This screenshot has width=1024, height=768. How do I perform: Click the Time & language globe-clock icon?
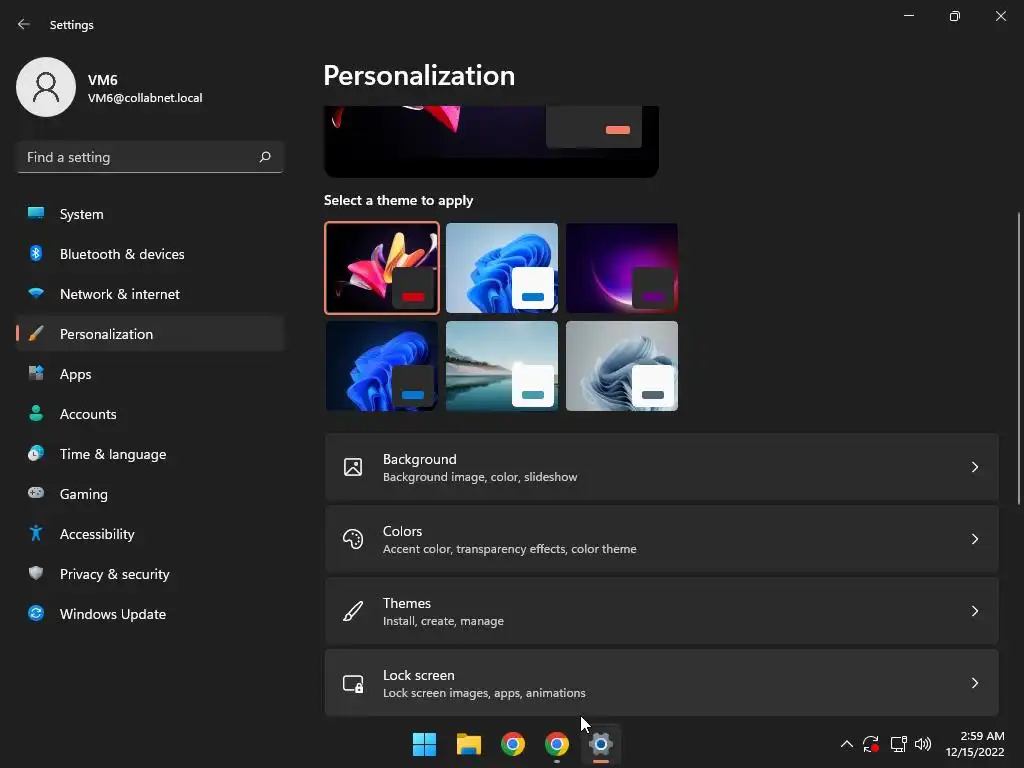coord(36,453)
